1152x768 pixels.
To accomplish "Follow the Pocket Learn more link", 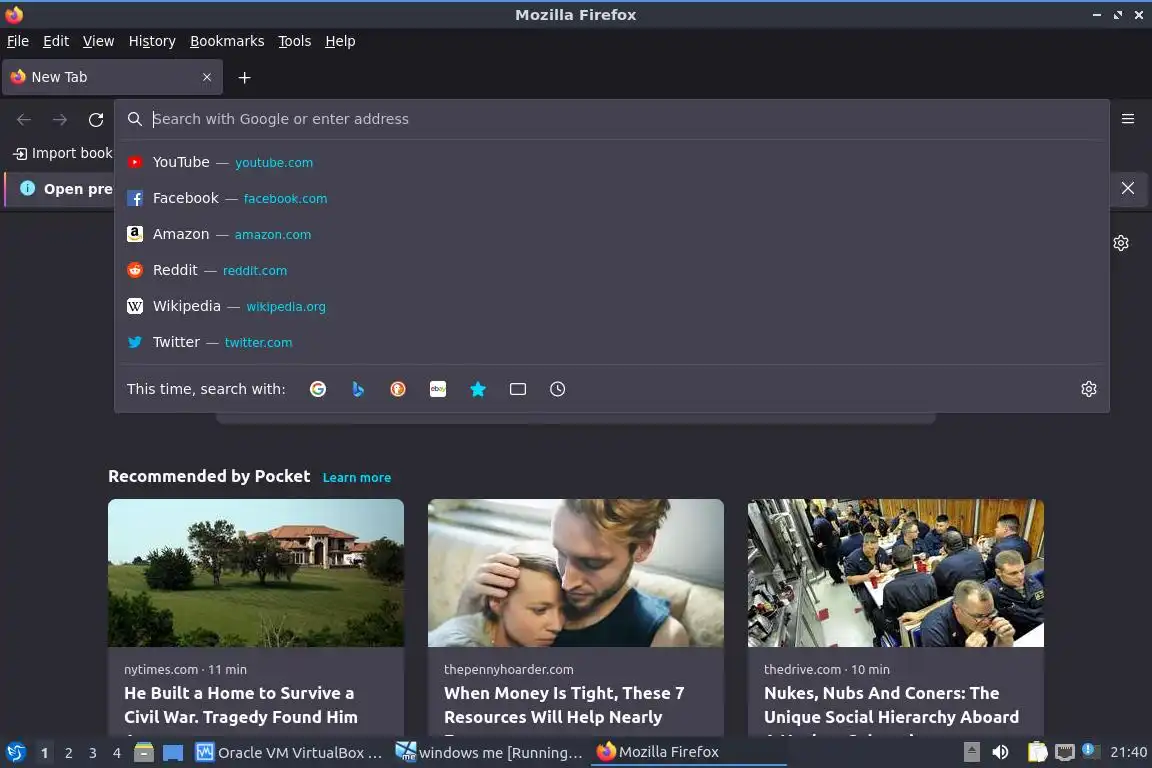I will [x=356, y=478].
